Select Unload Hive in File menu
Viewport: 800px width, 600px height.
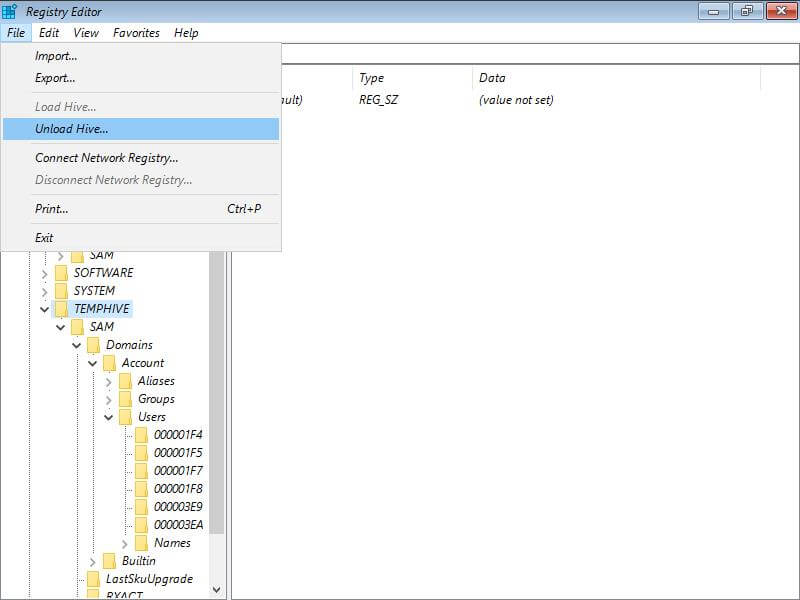[141, 129]
